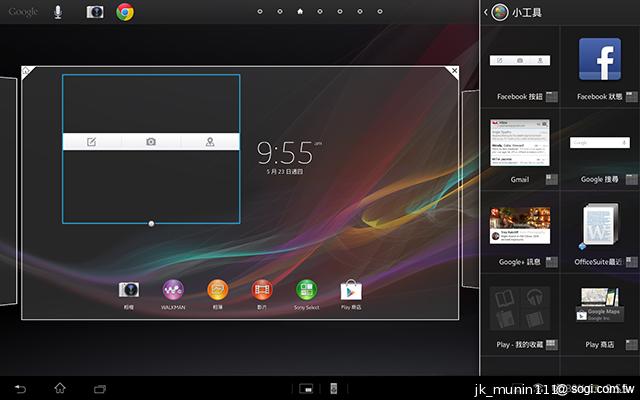Tap the Google search text in top bar
Viewport: 640px width, 400px height.
pyautogui.click(x=23, y=12)
